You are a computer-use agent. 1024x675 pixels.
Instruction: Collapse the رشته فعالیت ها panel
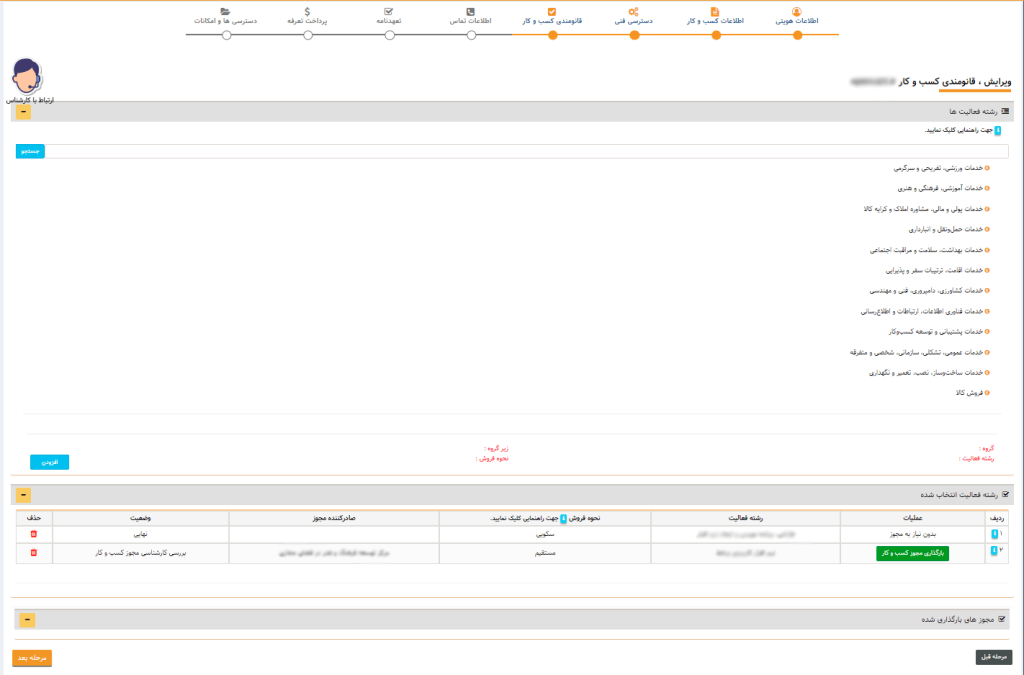[x=24, y=111]
